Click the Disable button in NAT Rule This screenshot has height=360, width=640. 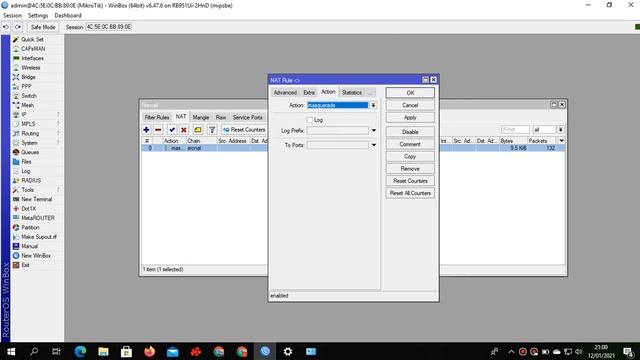click(x=410, y=132)
